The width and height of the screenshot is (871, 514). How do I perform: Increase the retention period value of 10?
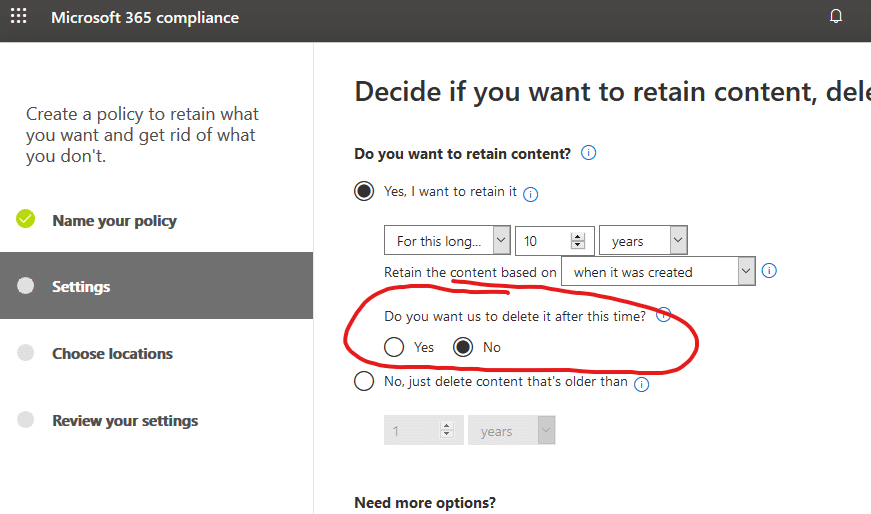[x=578, y=237]
